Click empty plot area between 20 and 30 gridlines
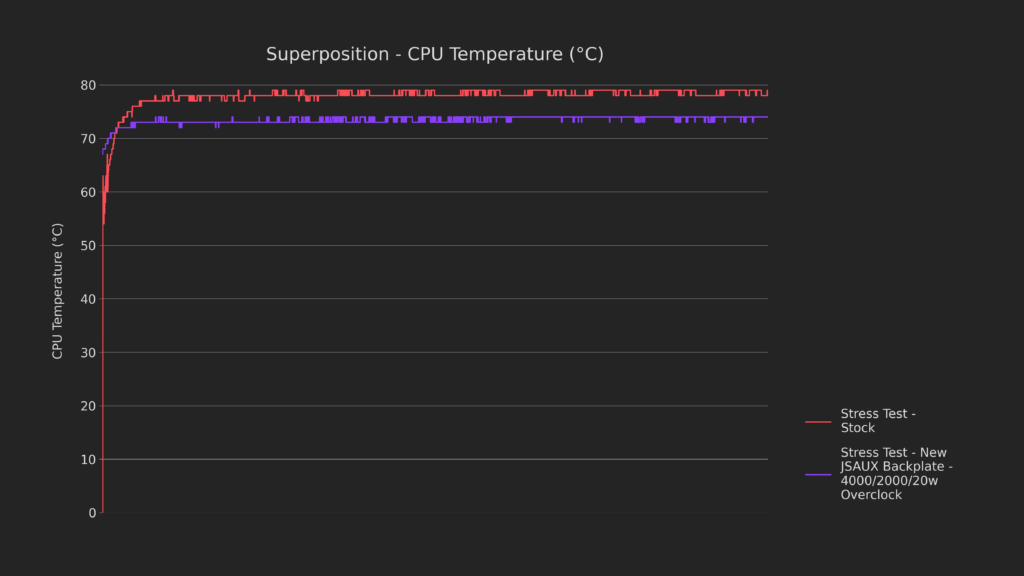 click(x=430, y=380)
